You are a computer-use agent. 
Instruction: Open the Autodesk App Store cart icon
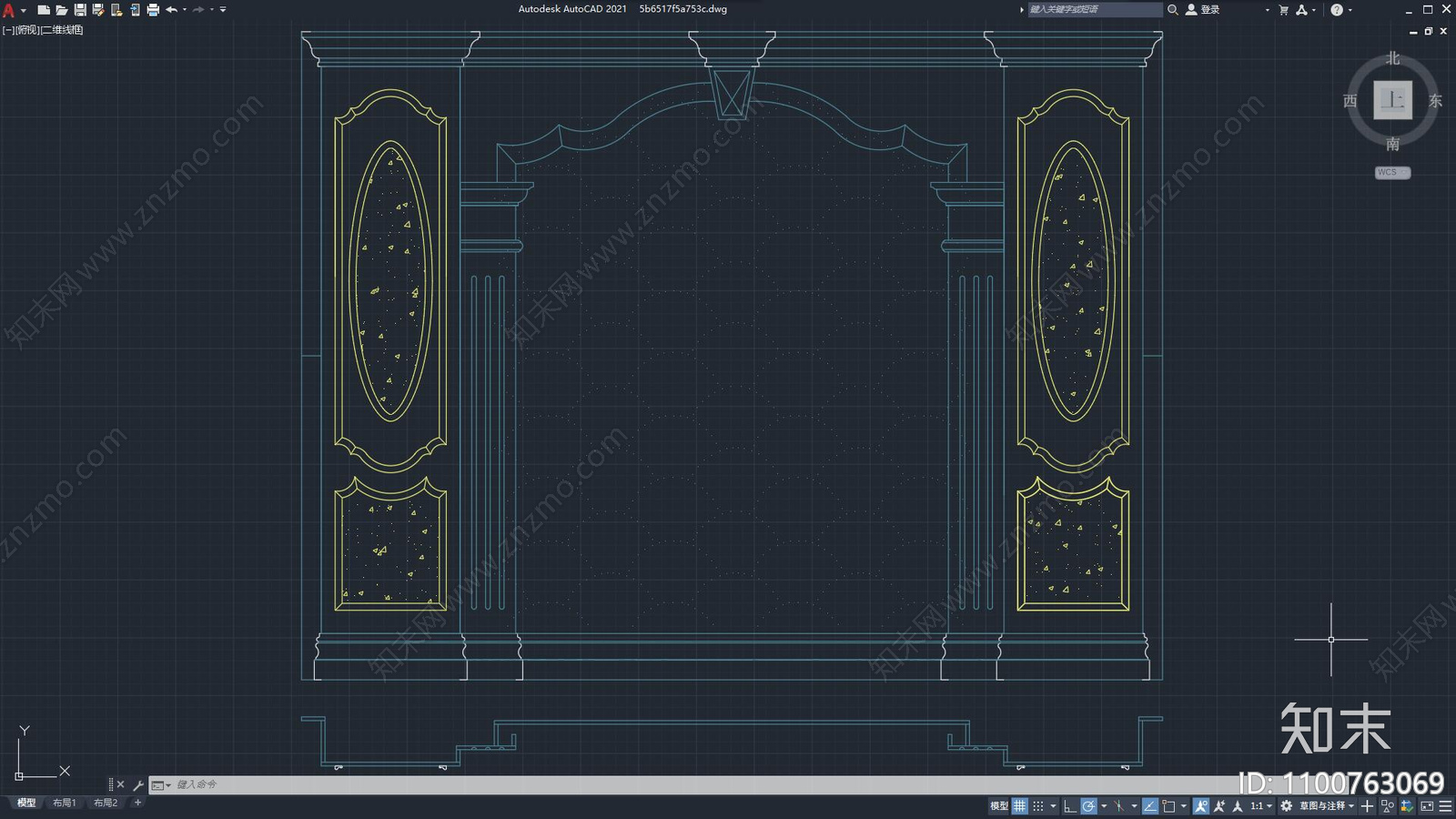[1283, 10]
